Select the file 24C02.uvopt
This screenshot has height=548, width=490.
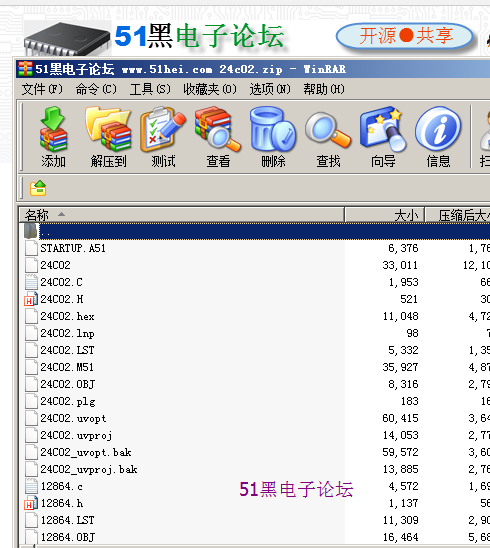point(73,418)
